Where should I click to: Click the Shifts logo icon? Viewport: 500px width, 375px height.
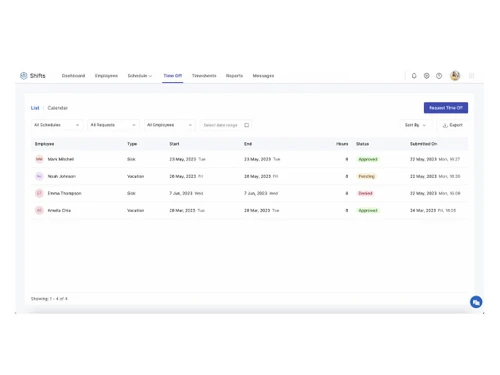click(x=24, y=76)
